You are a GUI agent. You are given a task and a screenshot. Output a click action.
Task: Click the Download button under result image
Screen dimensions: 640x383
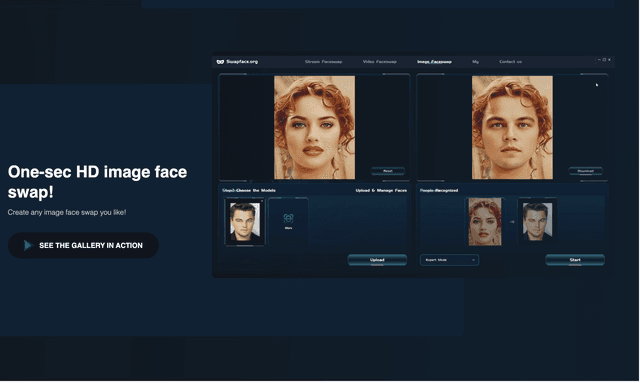pyautogui.click(x=585, y=171)
